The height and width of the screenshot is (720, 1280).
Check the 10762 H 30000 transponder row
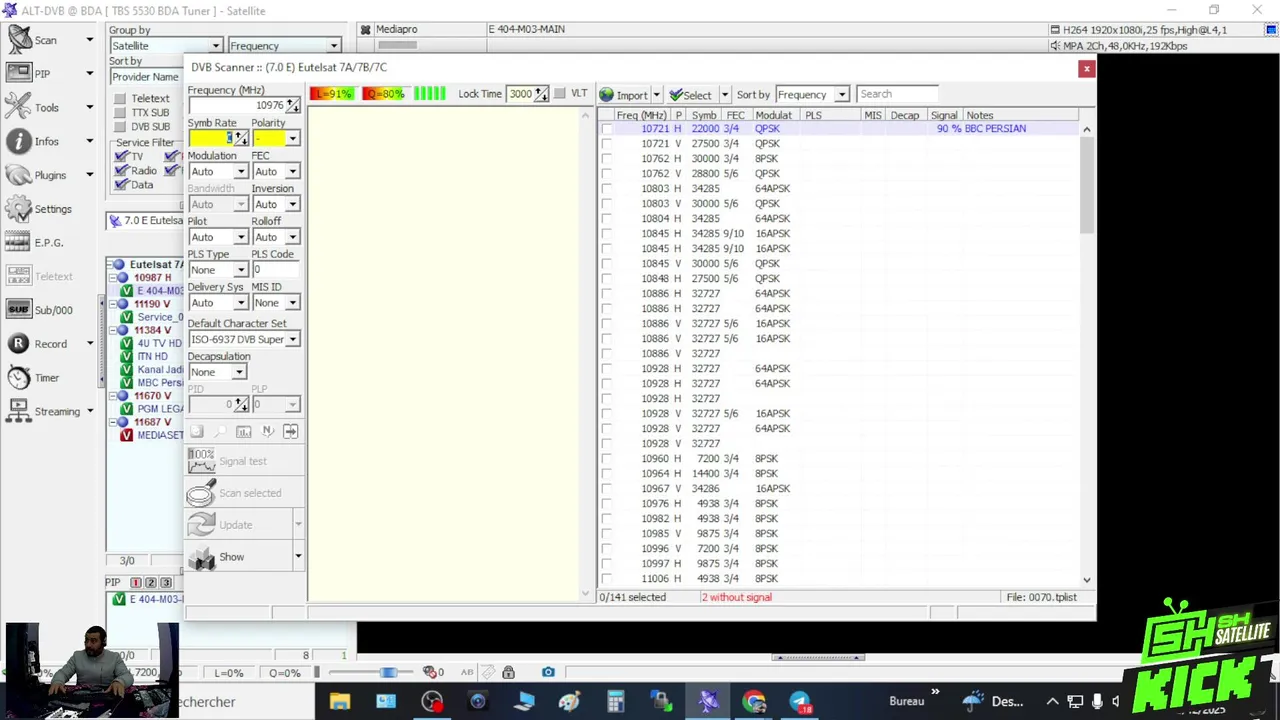point(606,159)
